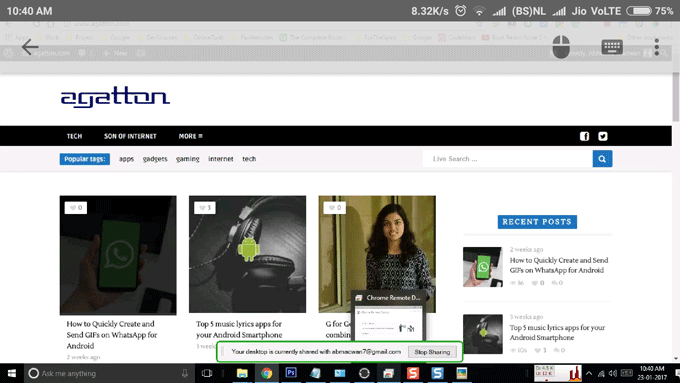Open File Explorer from the taskbar
This screenshot has height=383, width=680.
click(x=242, y=373)
